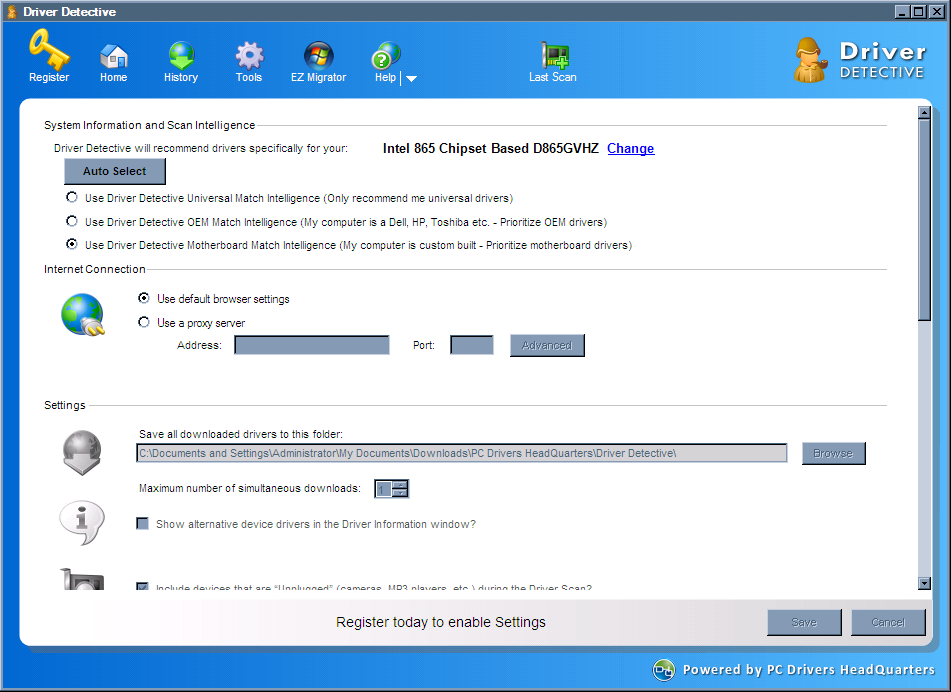
Task: View the Last Scan icon
Action: click(x=553, y=56)
